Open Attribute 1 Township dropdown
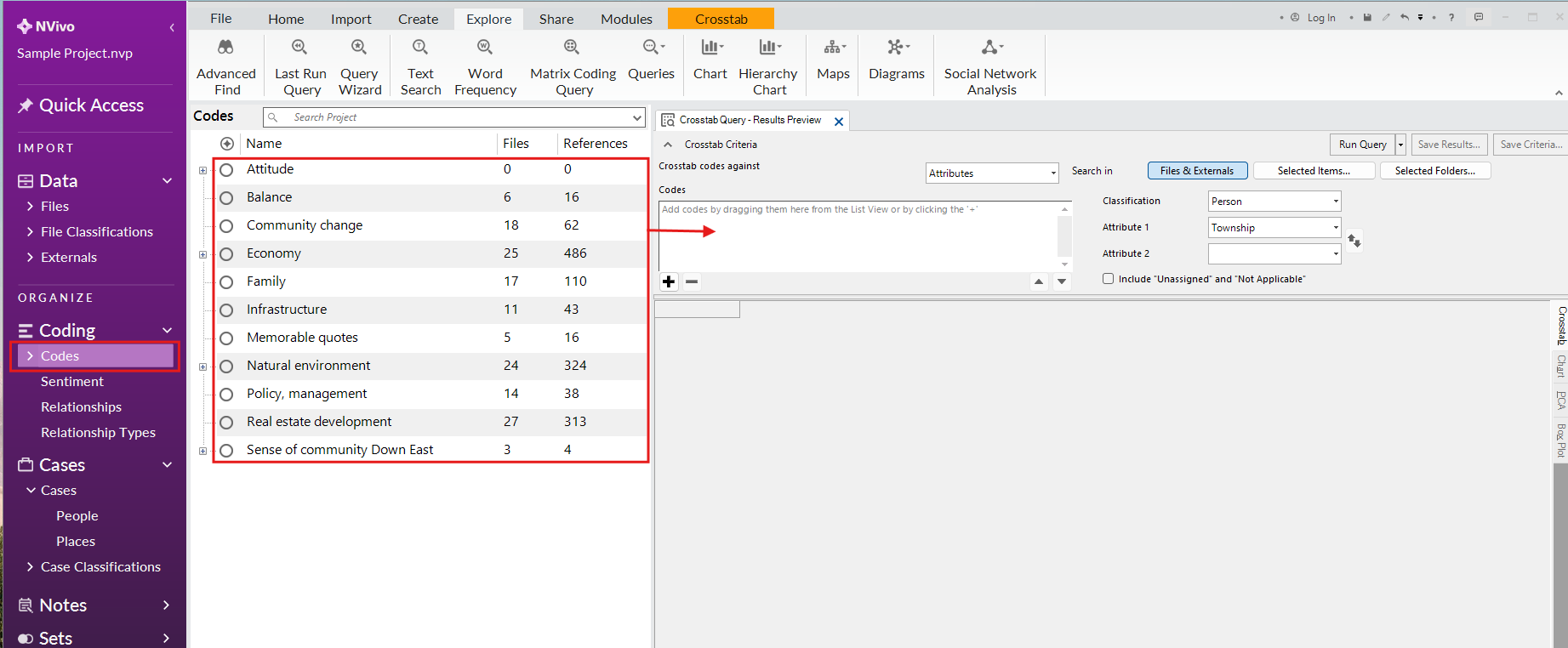The height and width of the screenshot is (648, 1568). pos(1274,228)
